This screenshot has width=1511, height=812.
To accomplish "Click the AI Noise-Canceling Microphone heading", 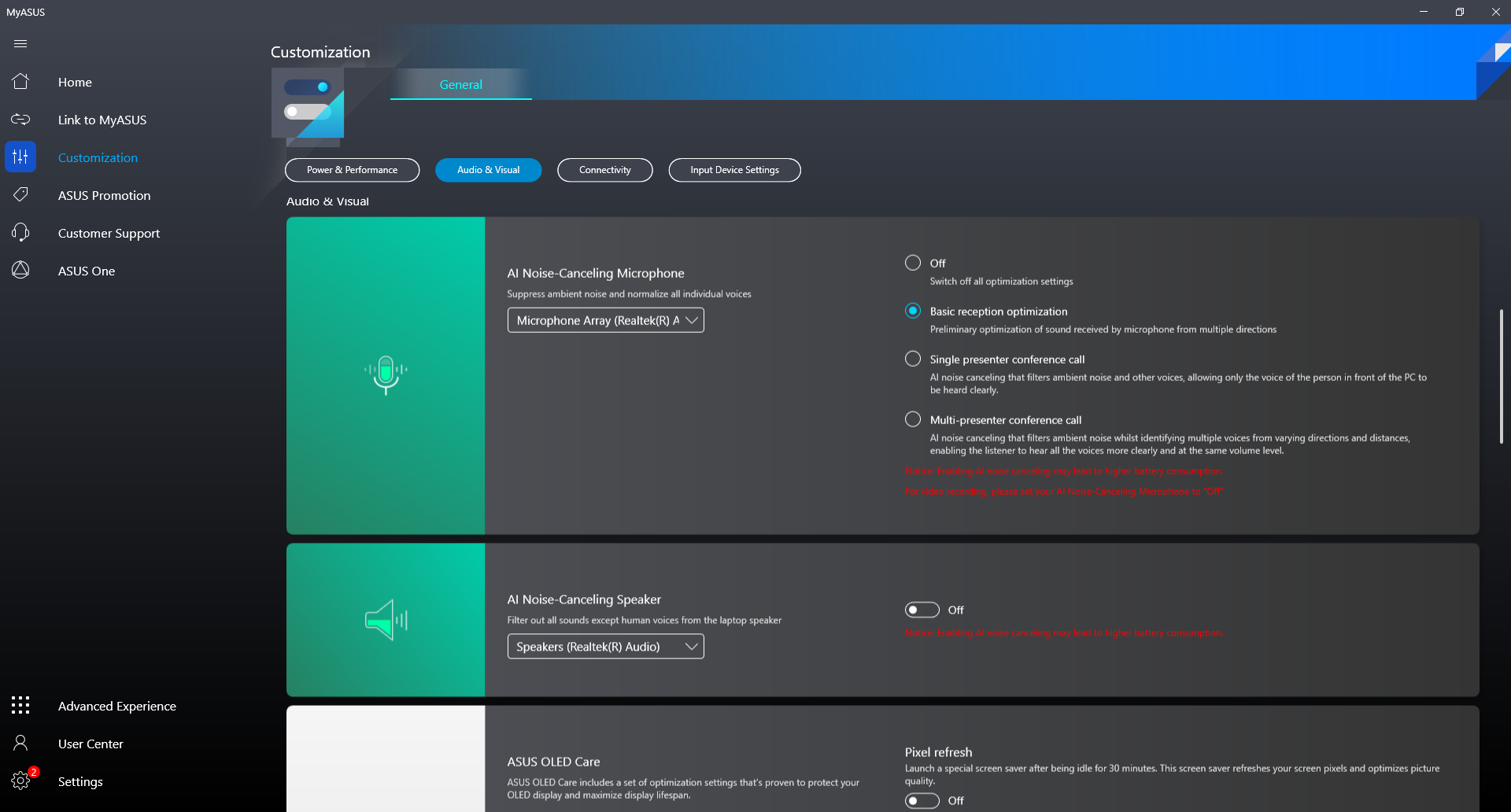I will pyautogui.click(x=596, y=273).
